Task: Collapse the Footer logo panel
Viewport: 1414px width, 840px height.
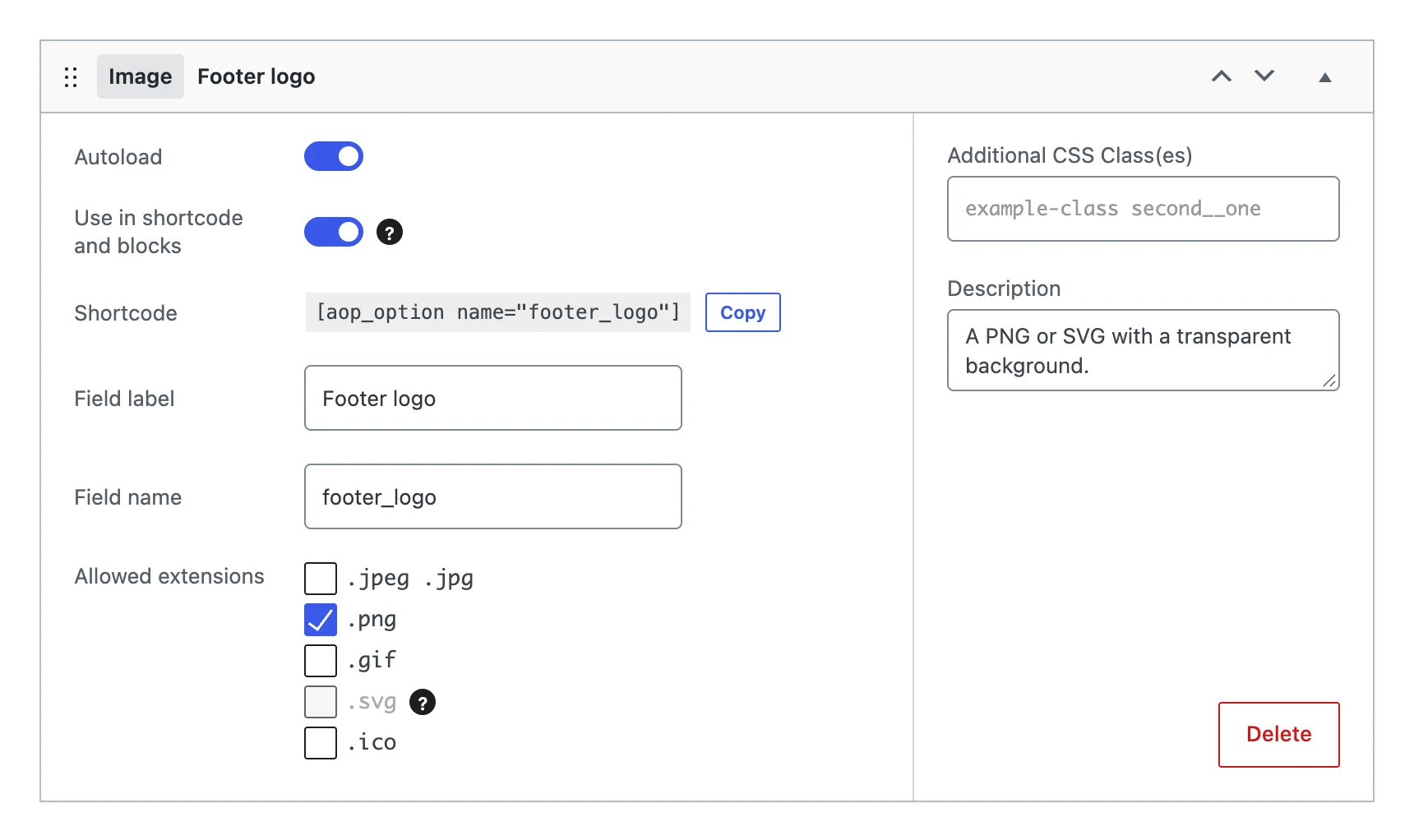Action: click(x=1324, y=77)
